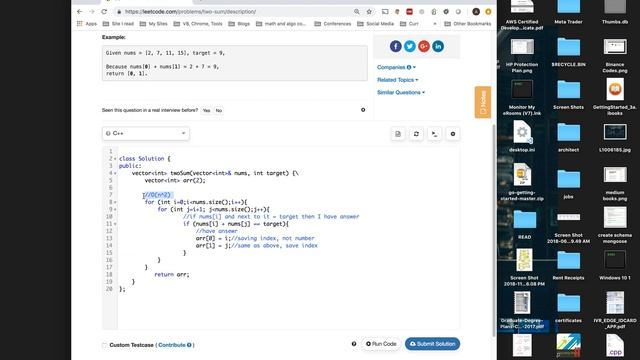Expand Similar Questions dropdown
Image resolution: width=640 pixels, height=360 pixels.
pyautogui.click(x=401, y=93)
